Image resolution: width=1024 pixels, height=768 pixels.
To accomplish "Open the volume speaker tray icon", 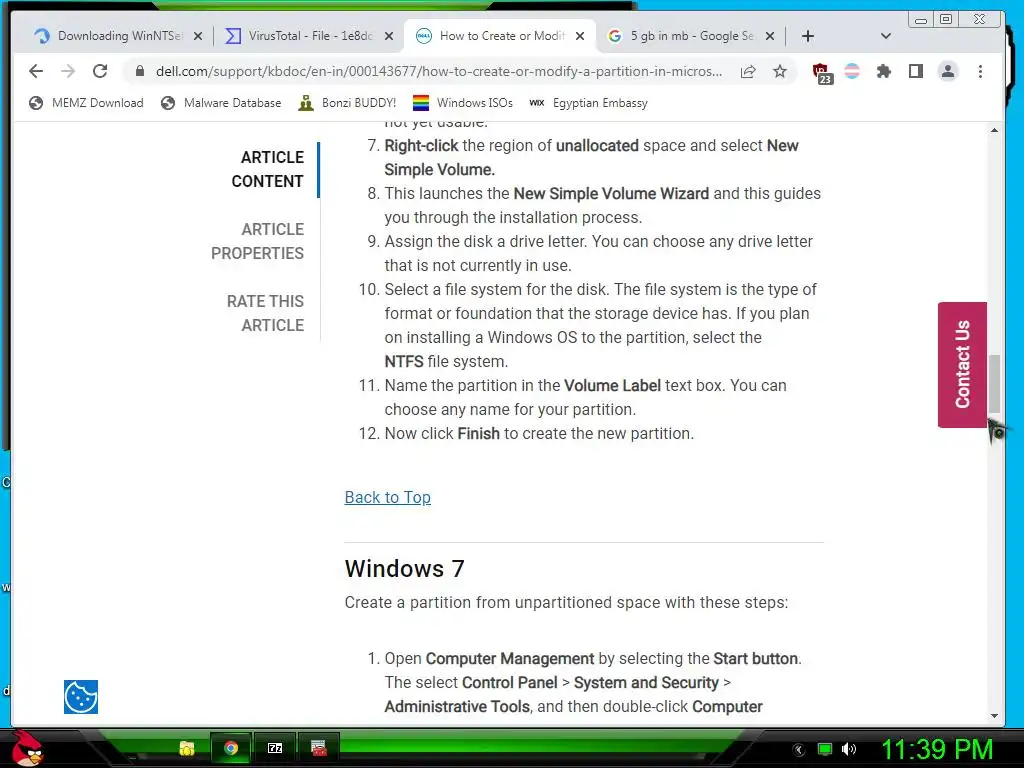I will [x=849, y=749].
